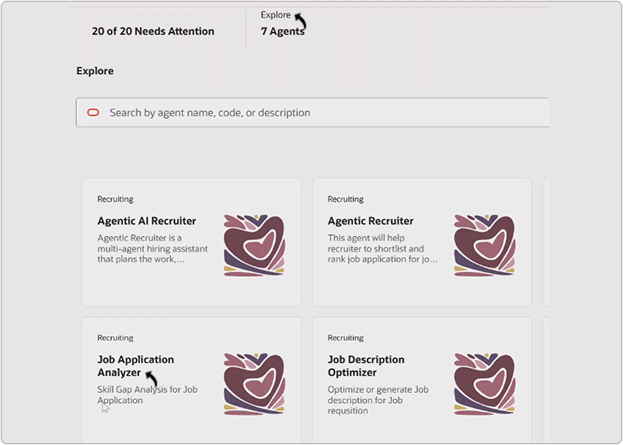This screenshot has width=623, height=445.
Task: Select the Job Application Analyzer artwork icon
Action: point(254,384)
